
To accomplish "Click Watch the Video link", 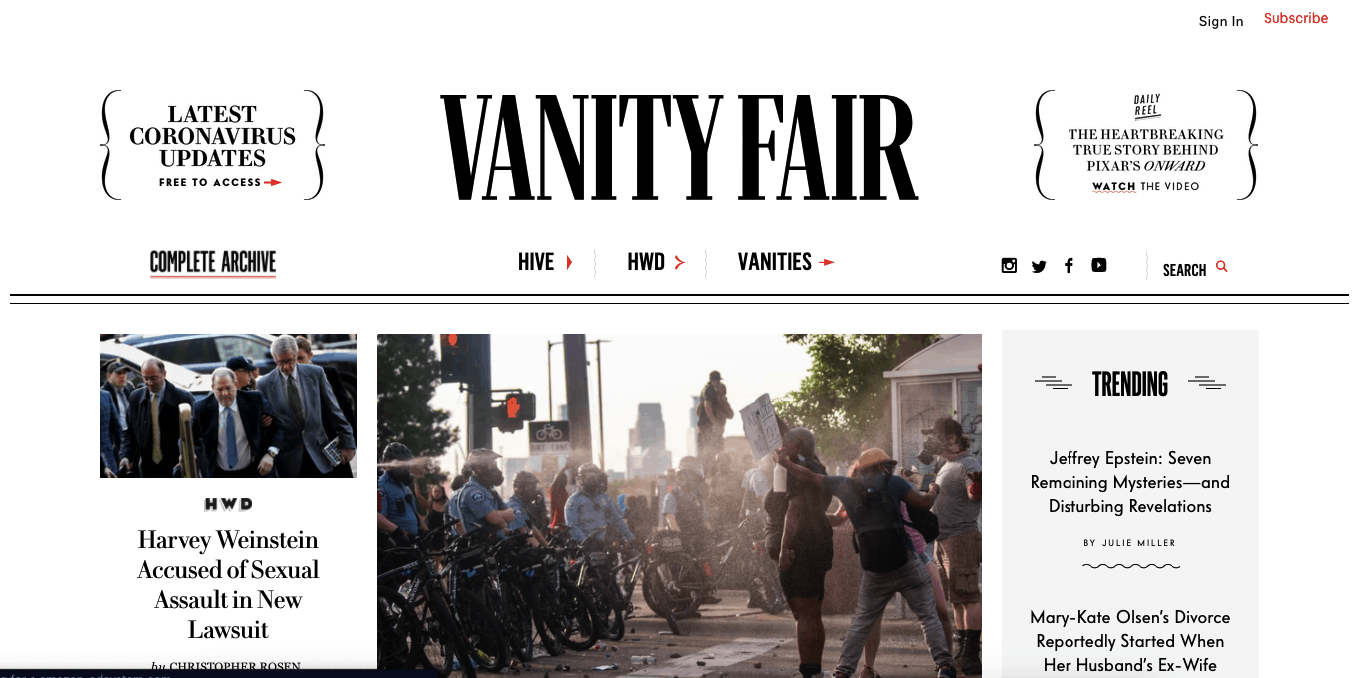I will coord(1145,186).
